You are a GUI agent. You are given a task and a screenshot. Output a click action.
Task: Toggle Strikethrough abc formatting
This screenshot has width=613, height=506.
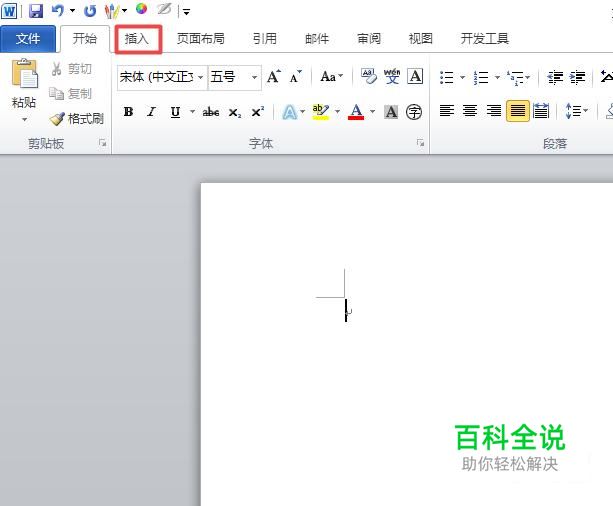pos(211,112)
